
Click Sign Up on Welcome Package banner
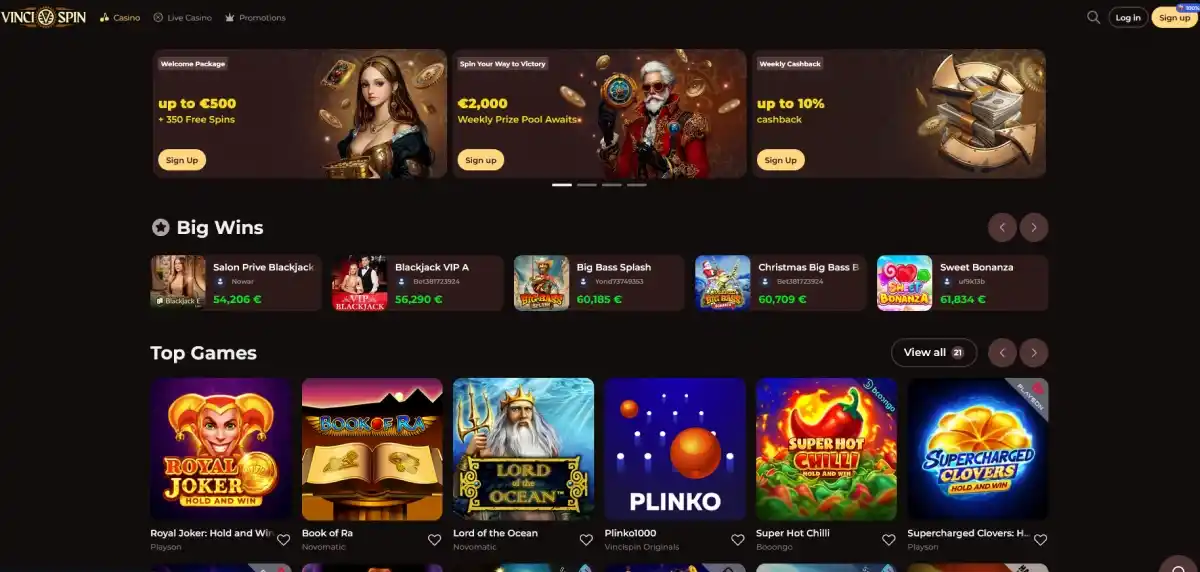182,160
